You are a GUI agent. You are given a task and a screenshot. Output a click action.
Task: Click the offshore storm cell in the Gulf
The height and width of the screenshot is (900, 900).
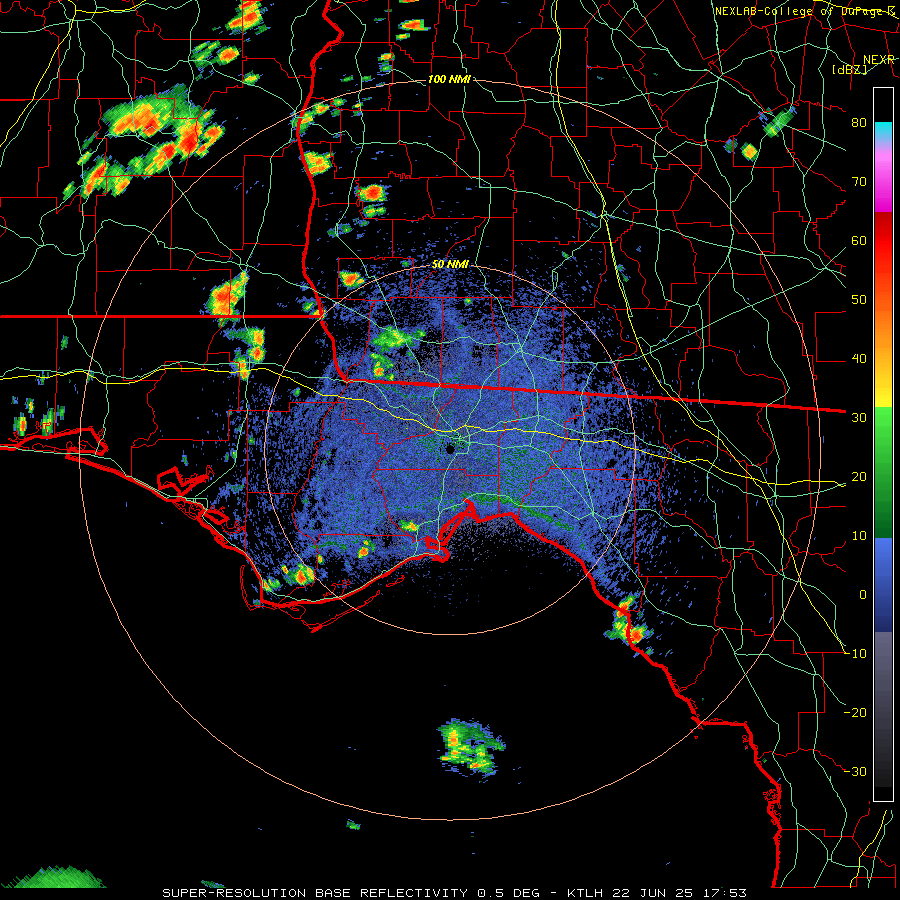click(x=471, y=748)
